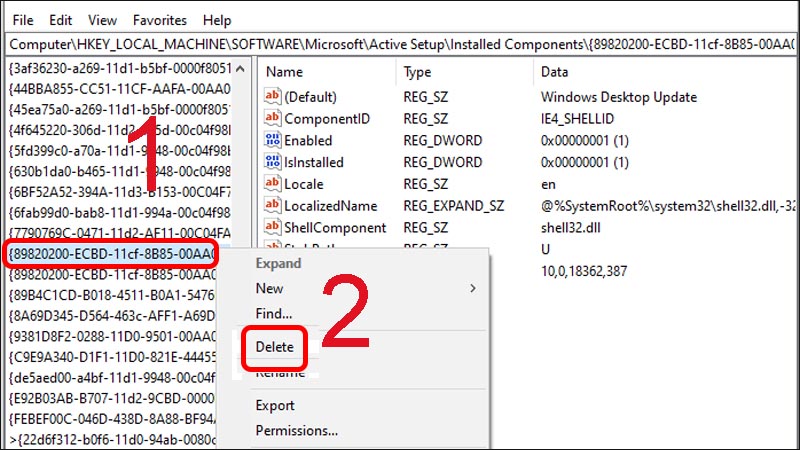The width and height of the screenshot is (800, 450).
Task: Click the 'en' Locale data cell
Action: [548, 184]
